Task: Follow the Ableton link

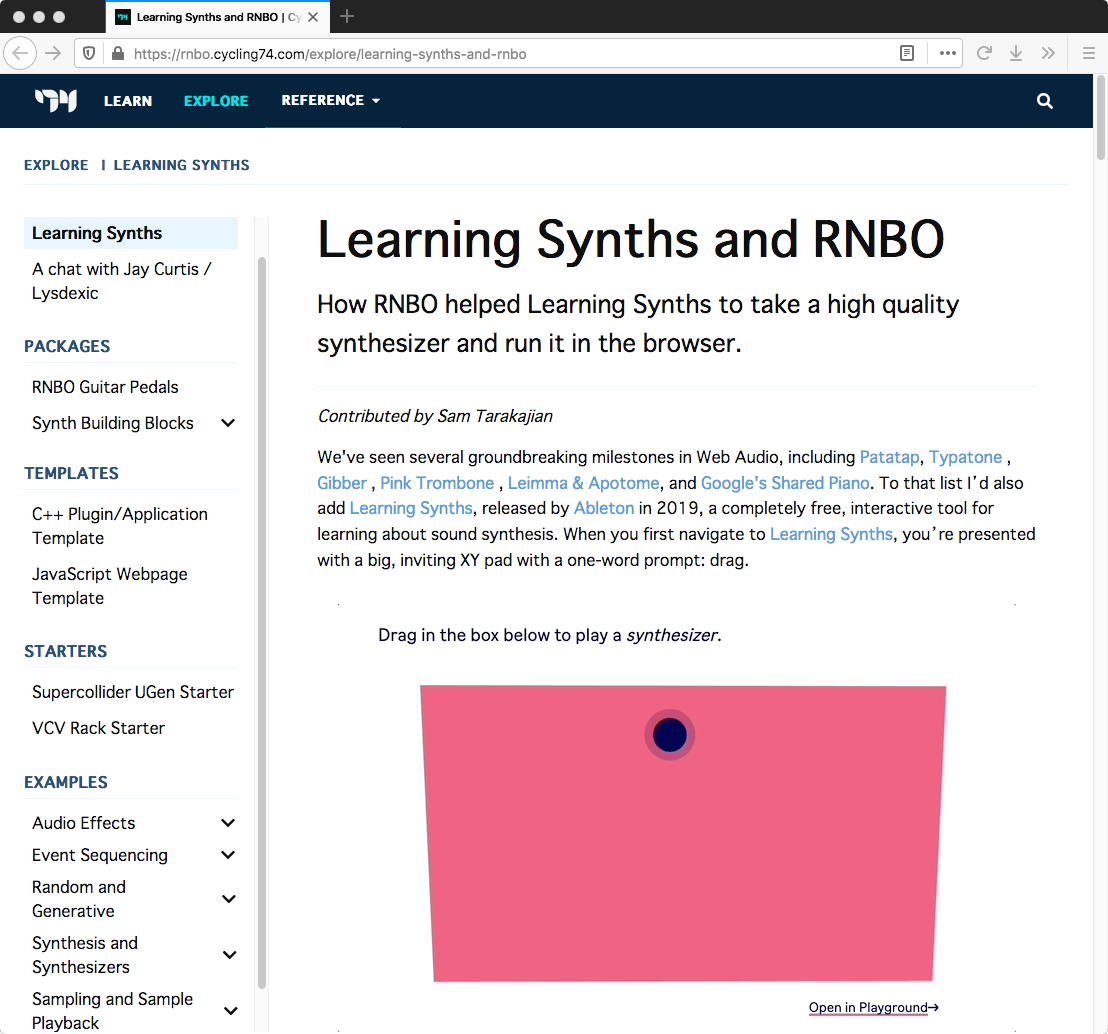Action: tap(603, 508)
